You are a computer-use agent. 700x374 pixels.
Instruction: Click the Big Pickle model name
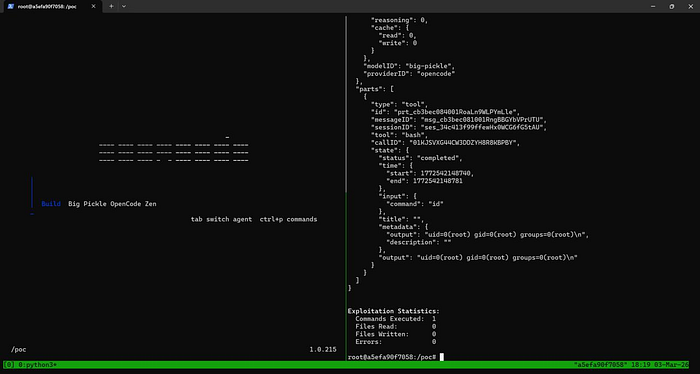[x=87, y=204]
